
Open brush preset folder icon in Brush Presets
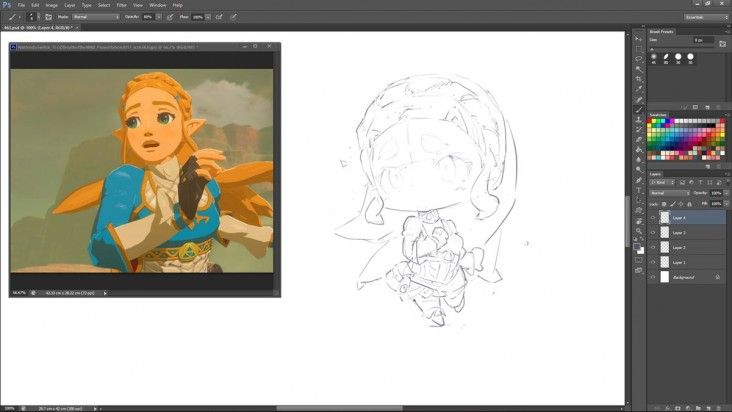click(723, 43)
